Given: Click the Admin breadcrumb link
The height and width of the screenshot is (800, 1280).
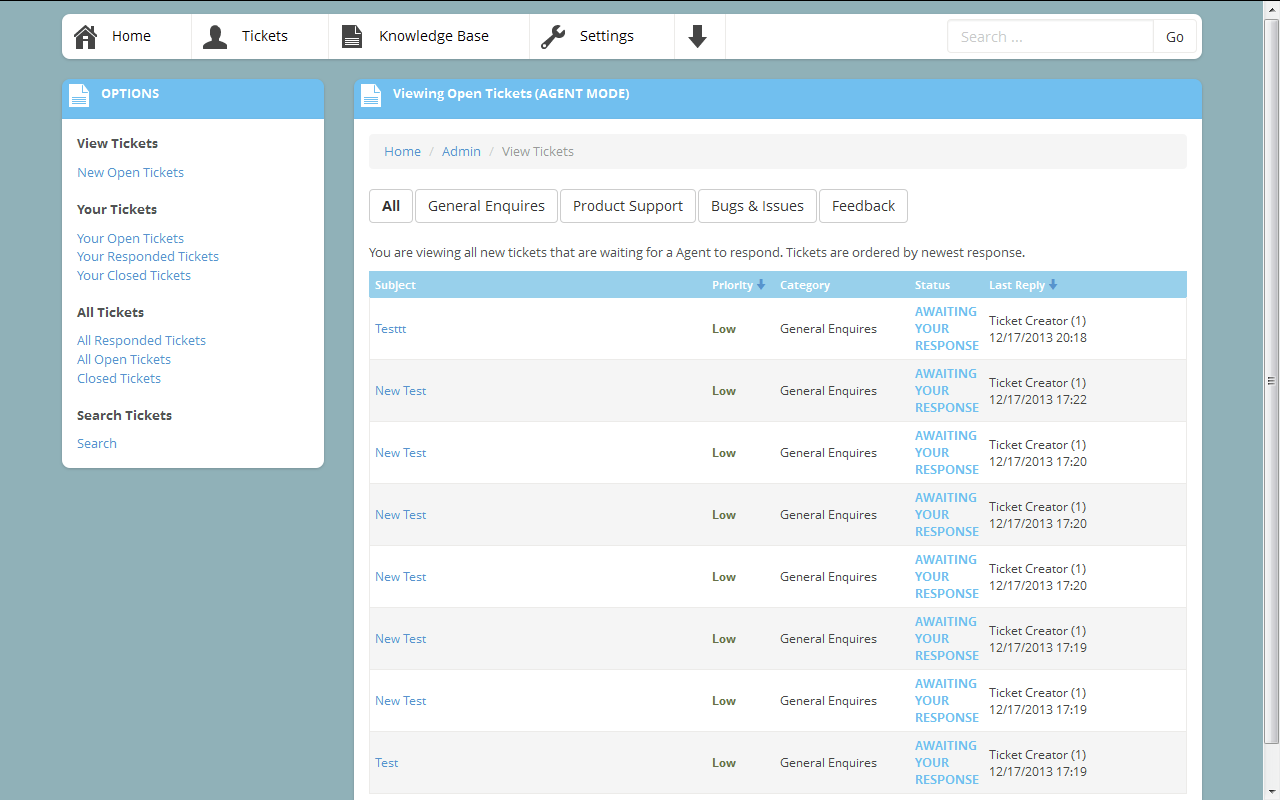Looking at the screenshot, I should (461, 152).
